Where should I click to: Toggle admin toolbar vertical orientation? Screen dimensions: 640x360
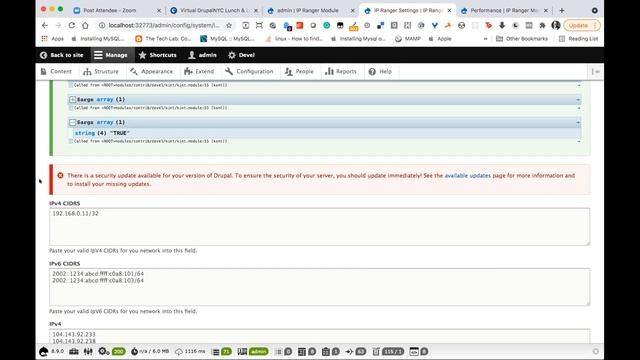coord(596,71)
